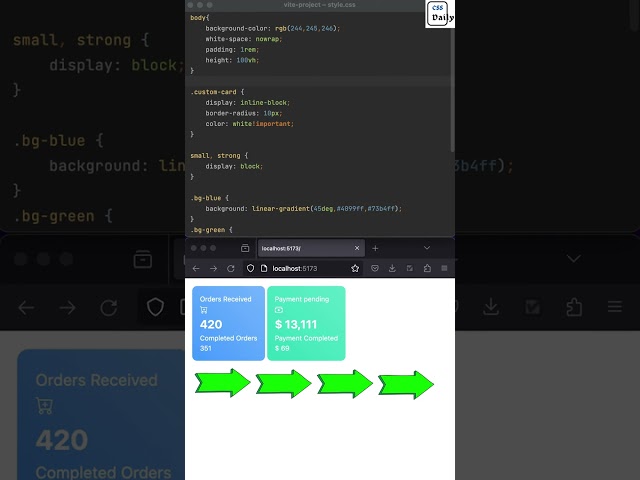Click the 'color: white!important;' line
Image resolution: width=640 pixels, height=480 pixels.
[x=249, y=124]
